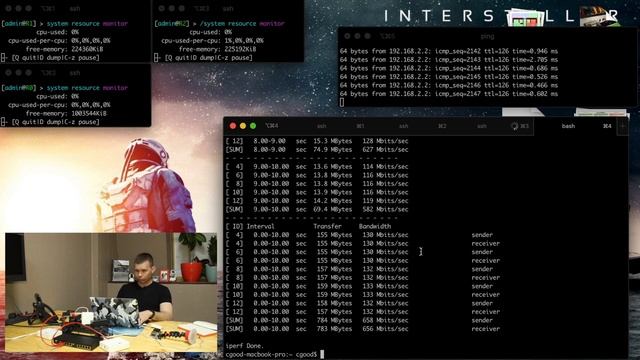The width and height of the screenshot is (640, 360).
Task: Minimize the iperf terminal with the yellow button
Action: [x=243, y=126]
